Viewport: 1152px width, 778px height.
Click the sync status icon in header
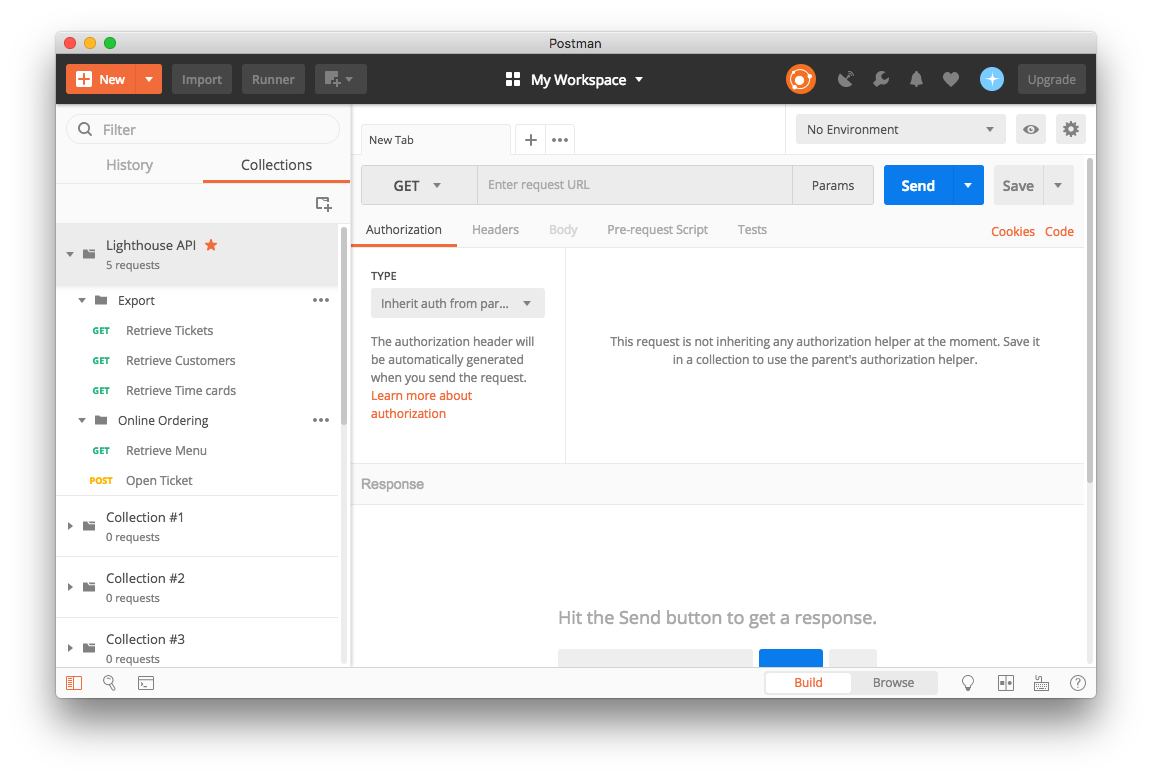point(800,79)
